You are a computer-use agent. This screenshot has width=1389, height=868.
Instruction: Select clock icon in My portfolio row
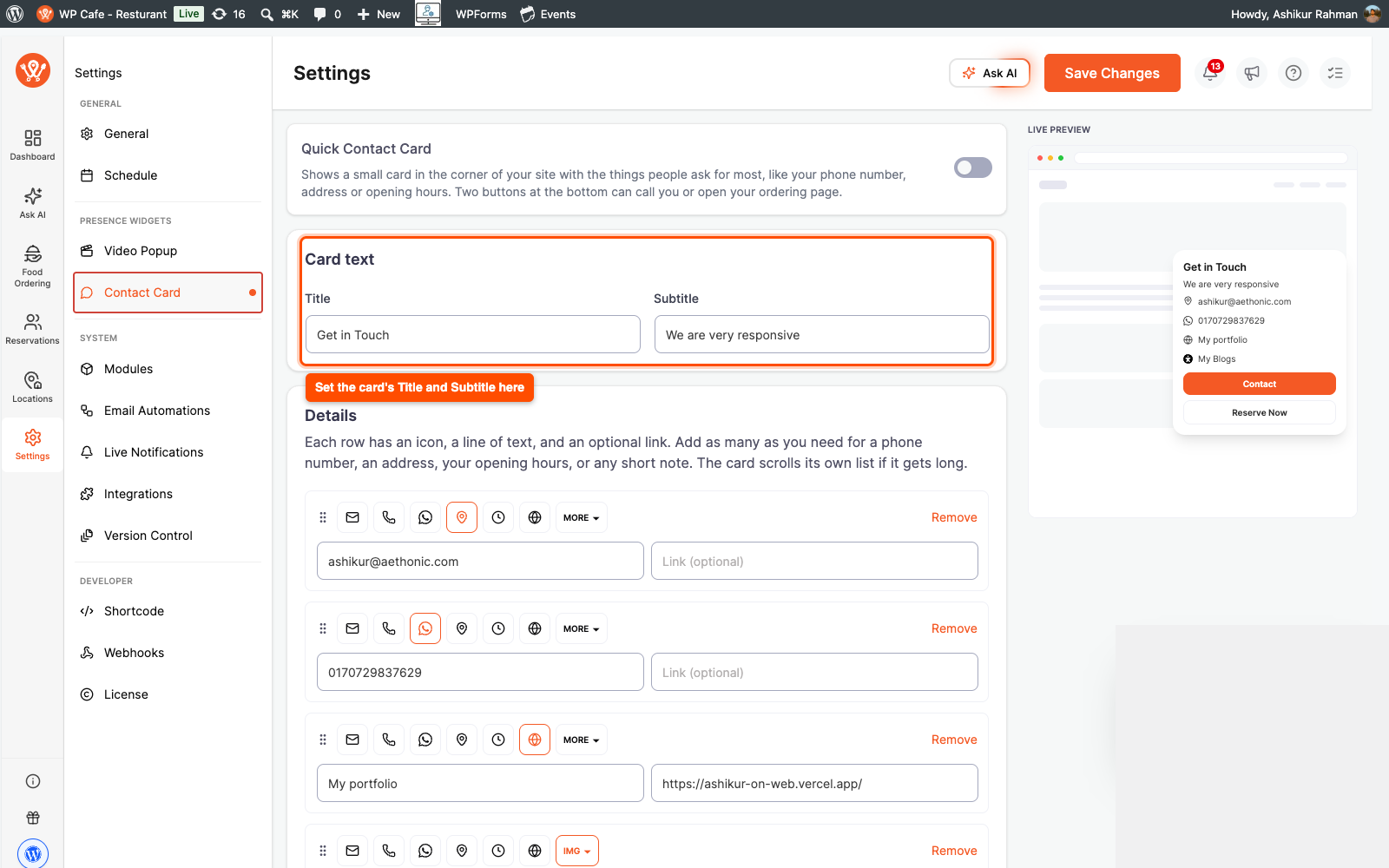[498, 740]
